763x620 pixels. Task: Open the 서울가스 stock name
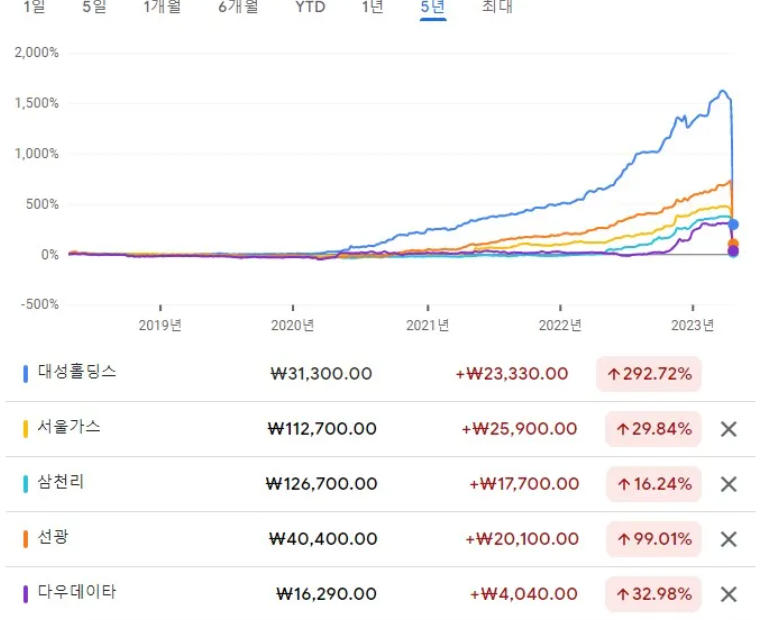coord(69,427)
